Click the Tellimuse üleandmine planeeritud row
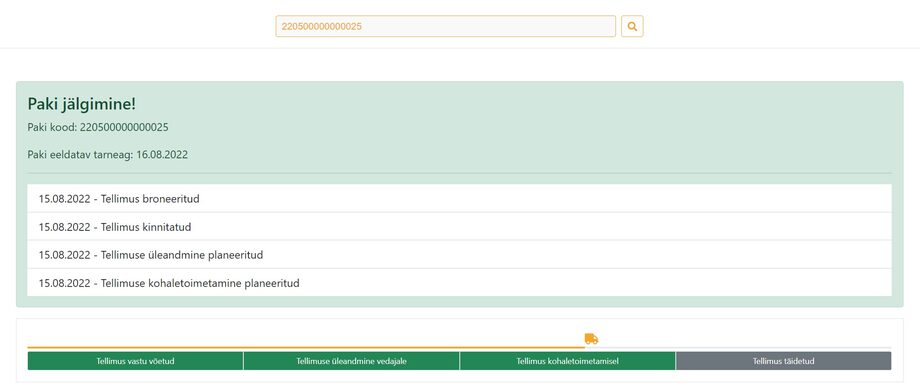This screenshot has width=920, height=390. pos(459,255)
